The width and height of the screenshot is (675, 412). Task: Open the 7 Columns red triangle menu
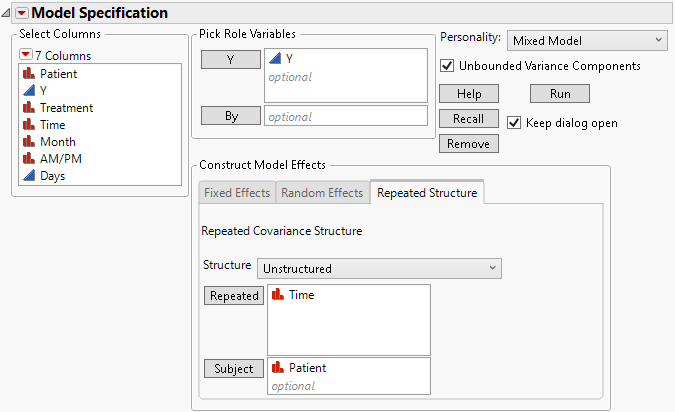pos(25,55)
